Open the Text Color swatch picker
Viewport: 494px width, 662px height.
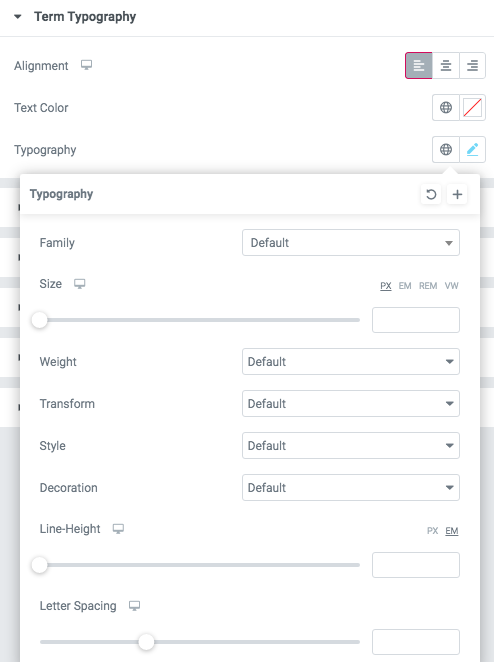(472, 108)
